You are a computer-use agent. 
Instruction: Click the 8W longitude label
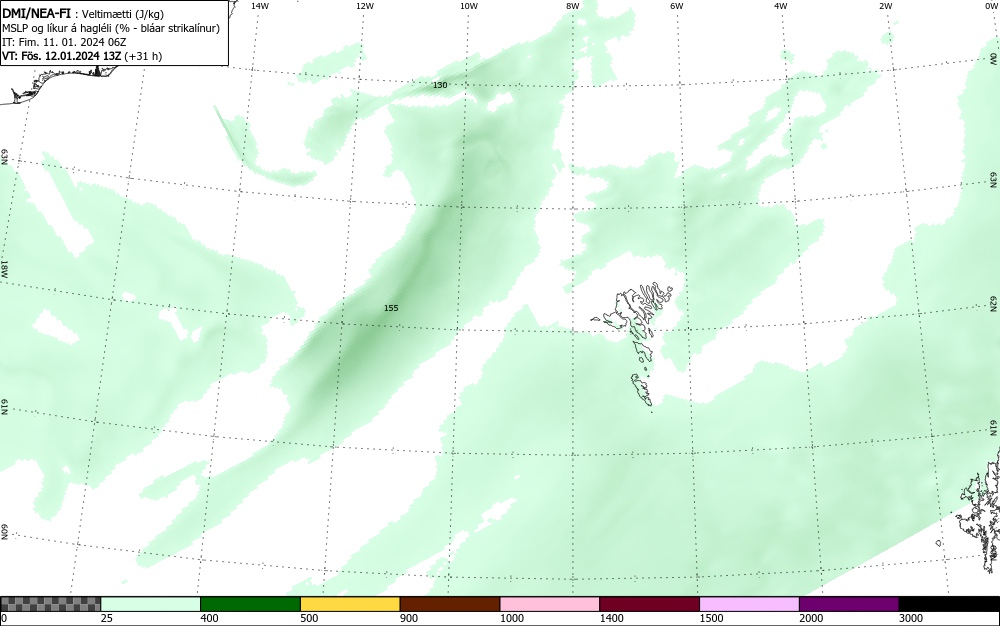tap(573, 6)
